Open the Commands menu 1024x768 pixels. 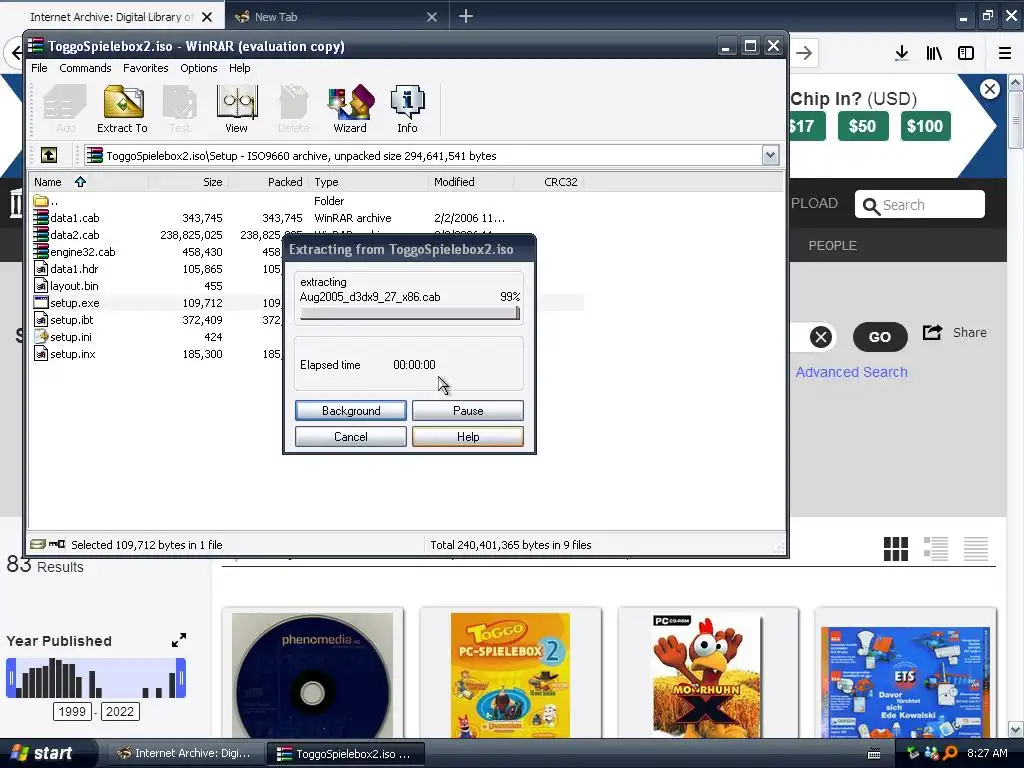click(x=85, y=68)
